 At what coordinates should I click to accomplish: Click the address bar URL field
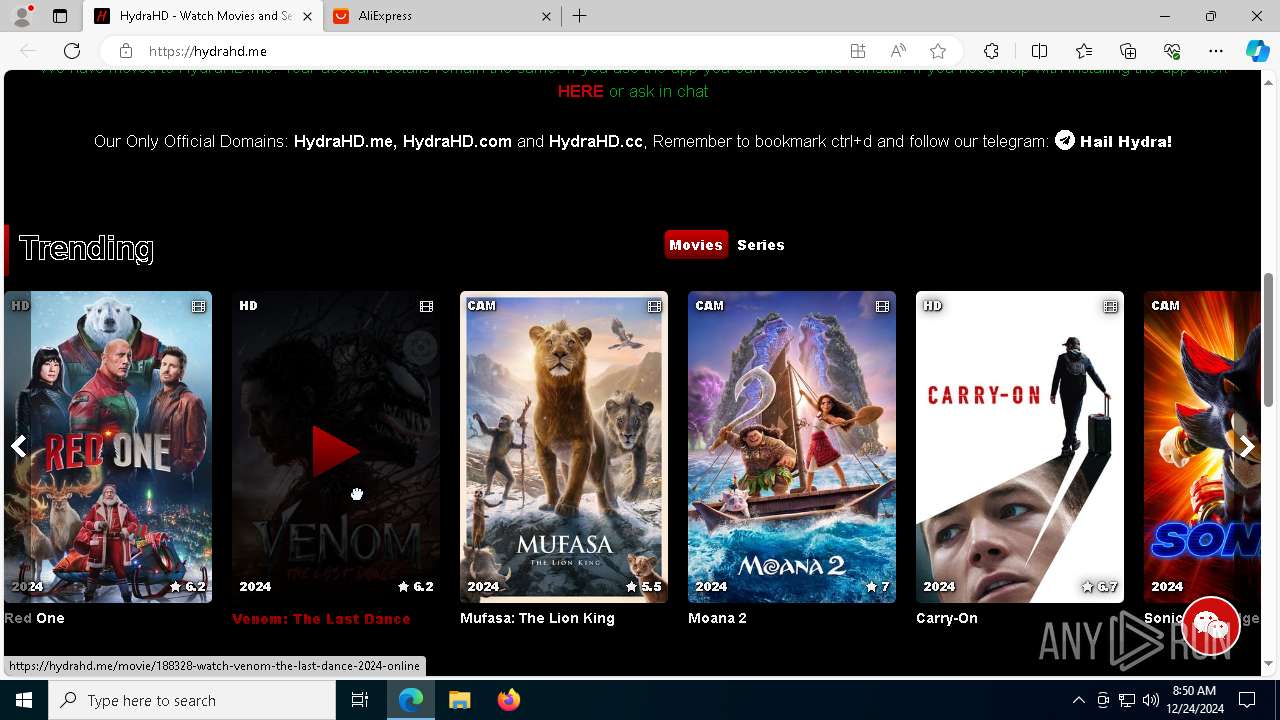(490, 51)
